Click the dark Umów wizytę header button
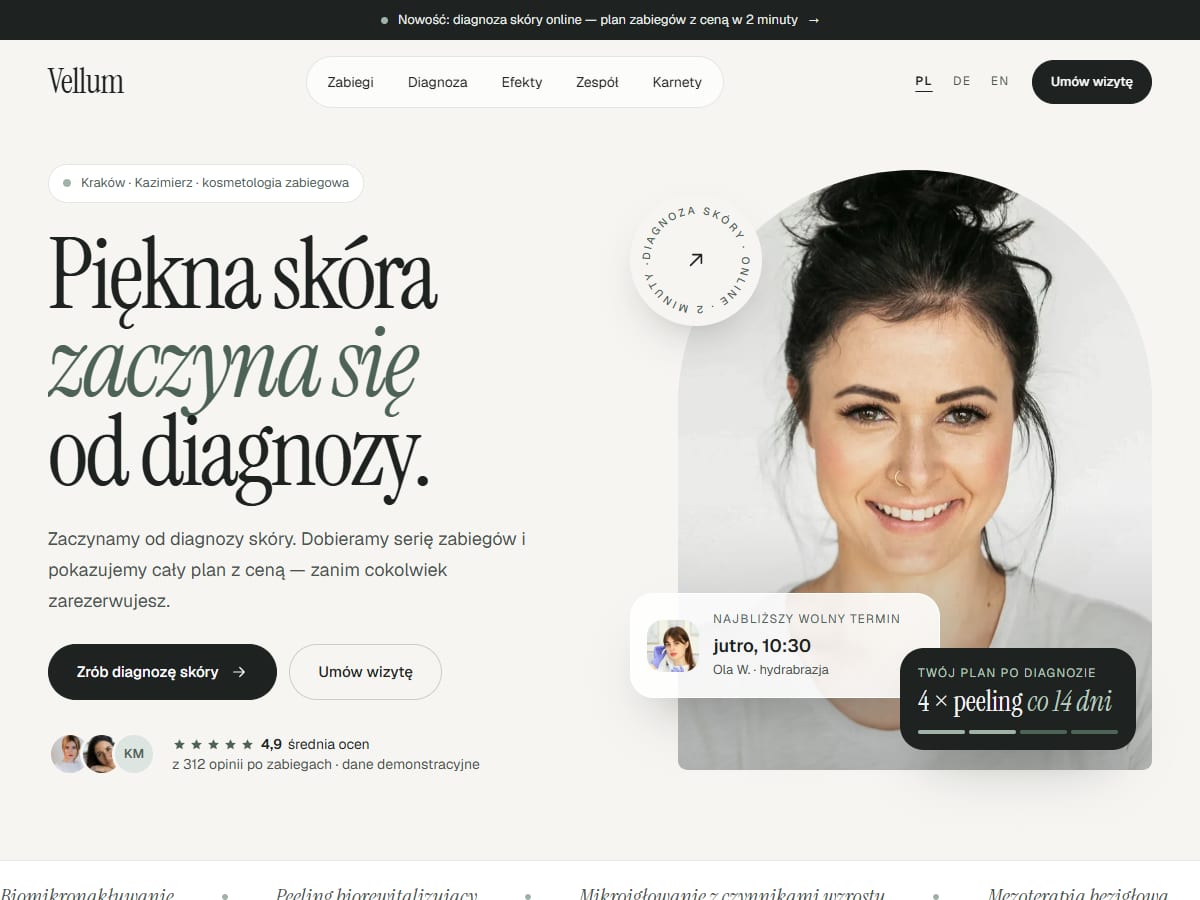 point(1092,82)
